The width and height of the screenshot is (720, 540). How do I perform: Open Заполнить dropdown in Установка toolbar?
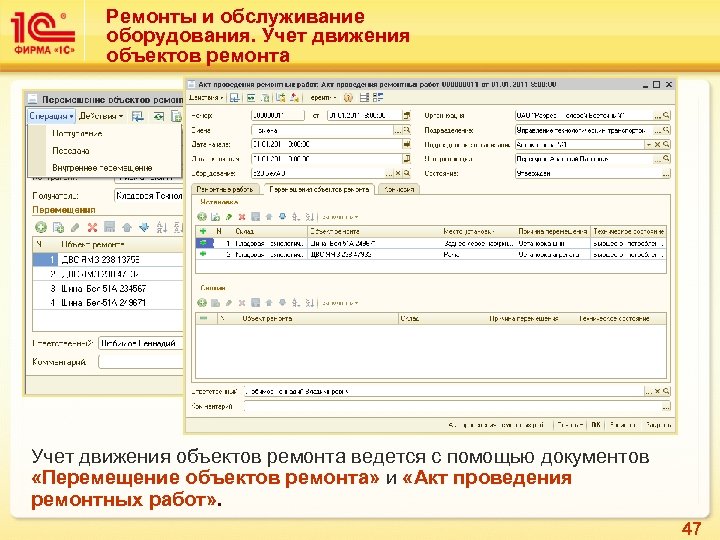340,217
